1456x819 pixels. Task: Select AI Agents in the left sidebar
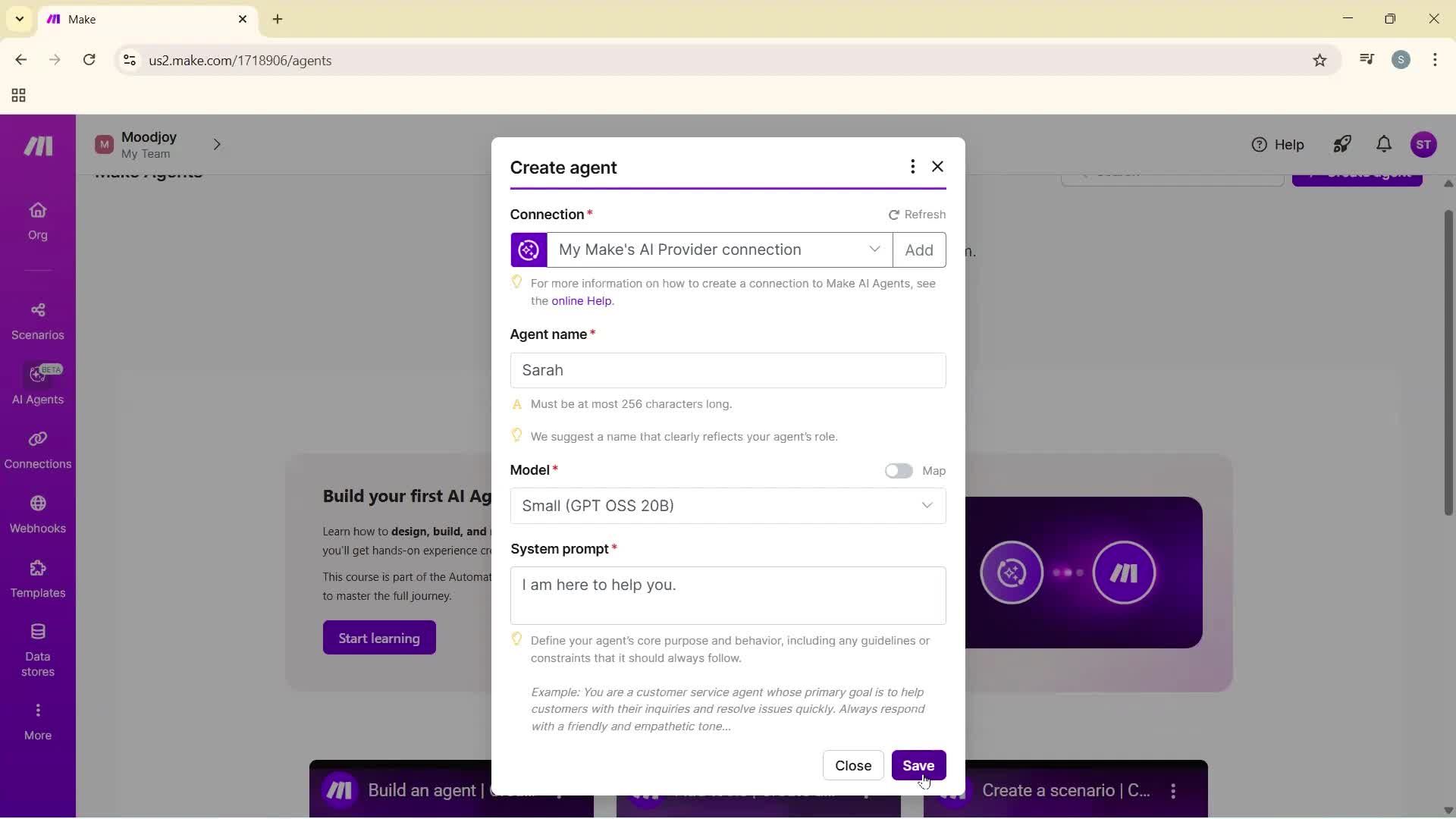pyautogui.click(x=37, y=387)
